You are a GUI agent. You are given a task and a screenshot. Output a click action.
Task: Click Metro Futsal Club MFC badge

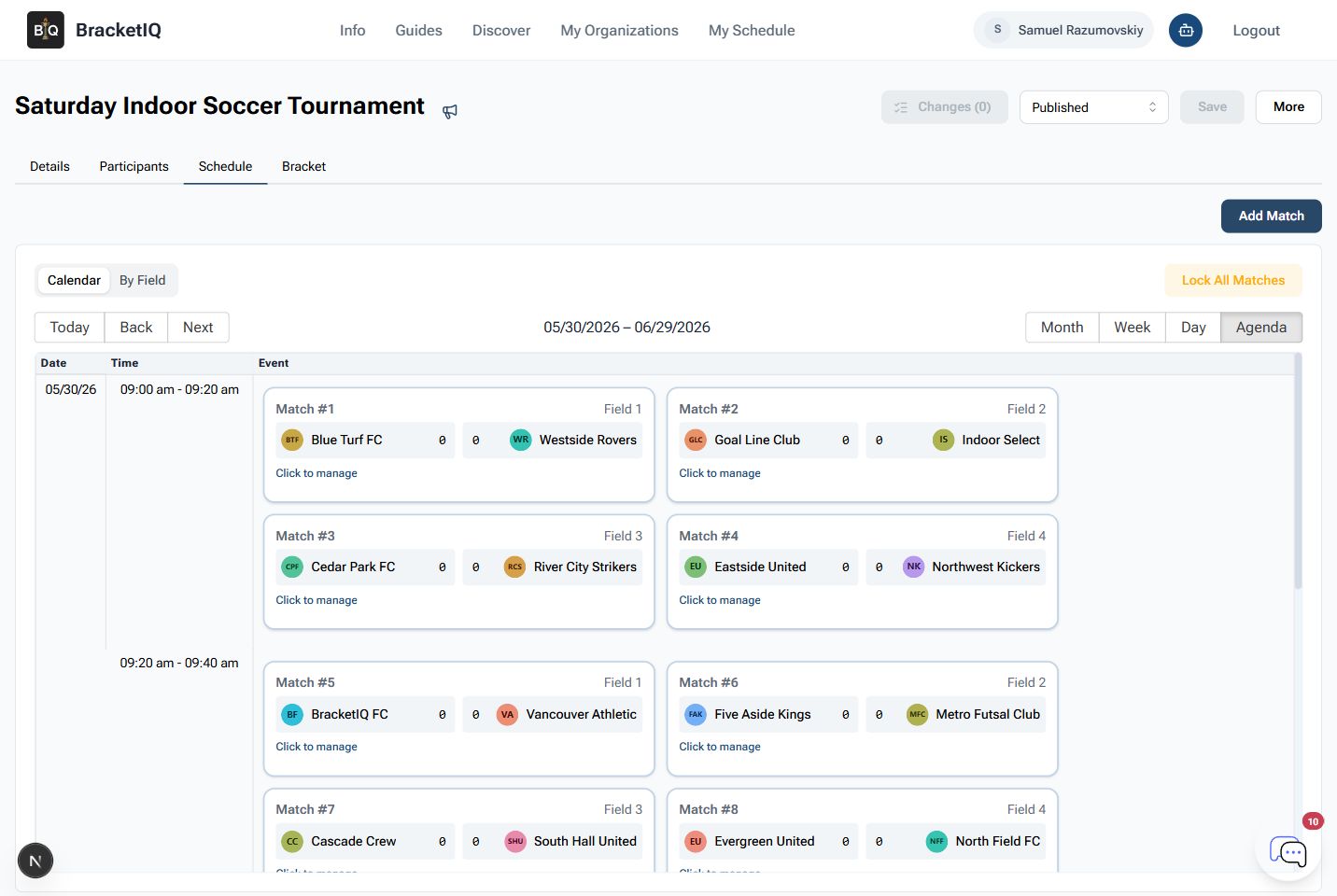[918, 714]
